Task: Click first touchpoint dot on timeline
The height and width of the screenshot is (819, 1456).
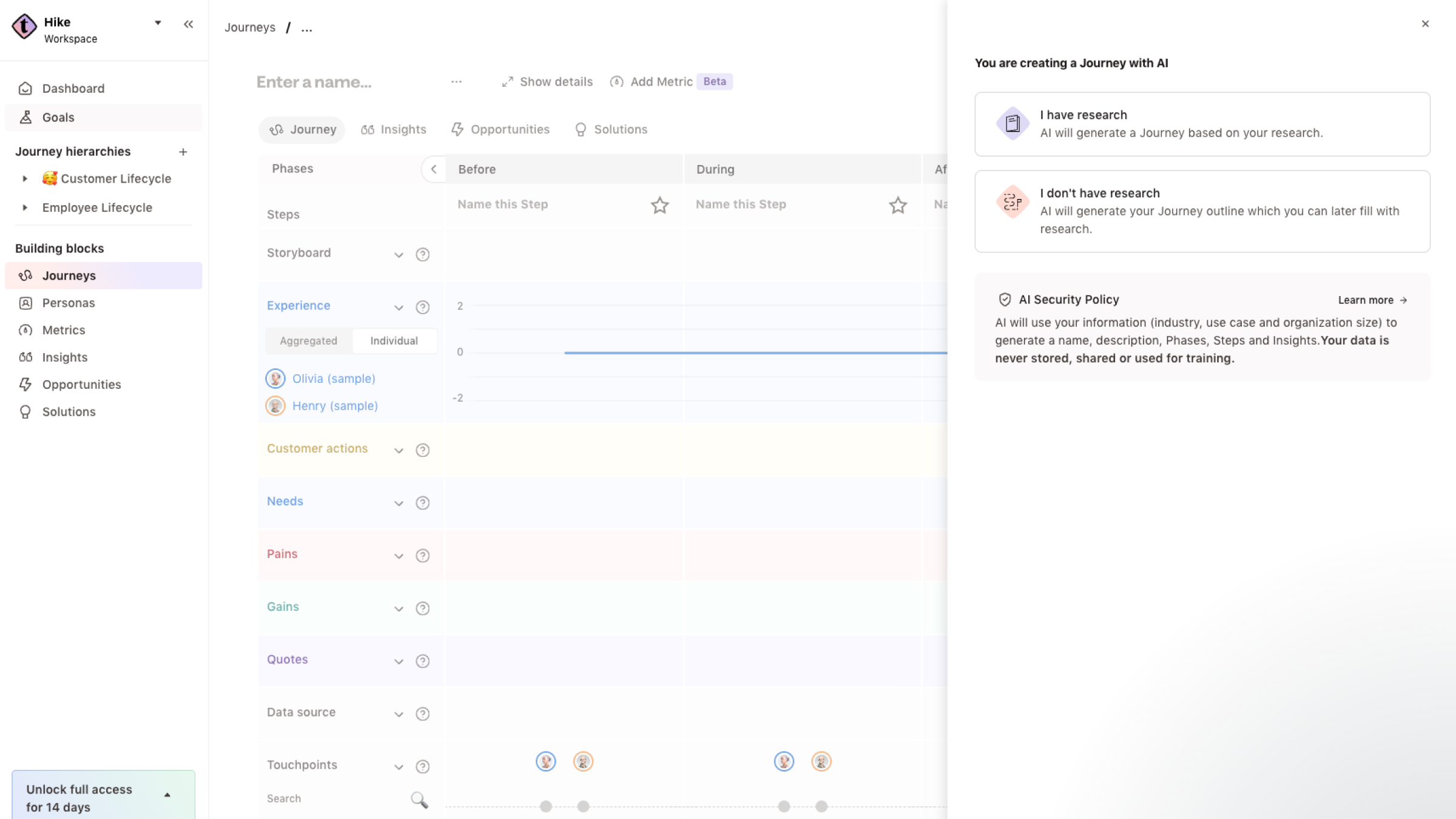Action: (x=545, y=806)
